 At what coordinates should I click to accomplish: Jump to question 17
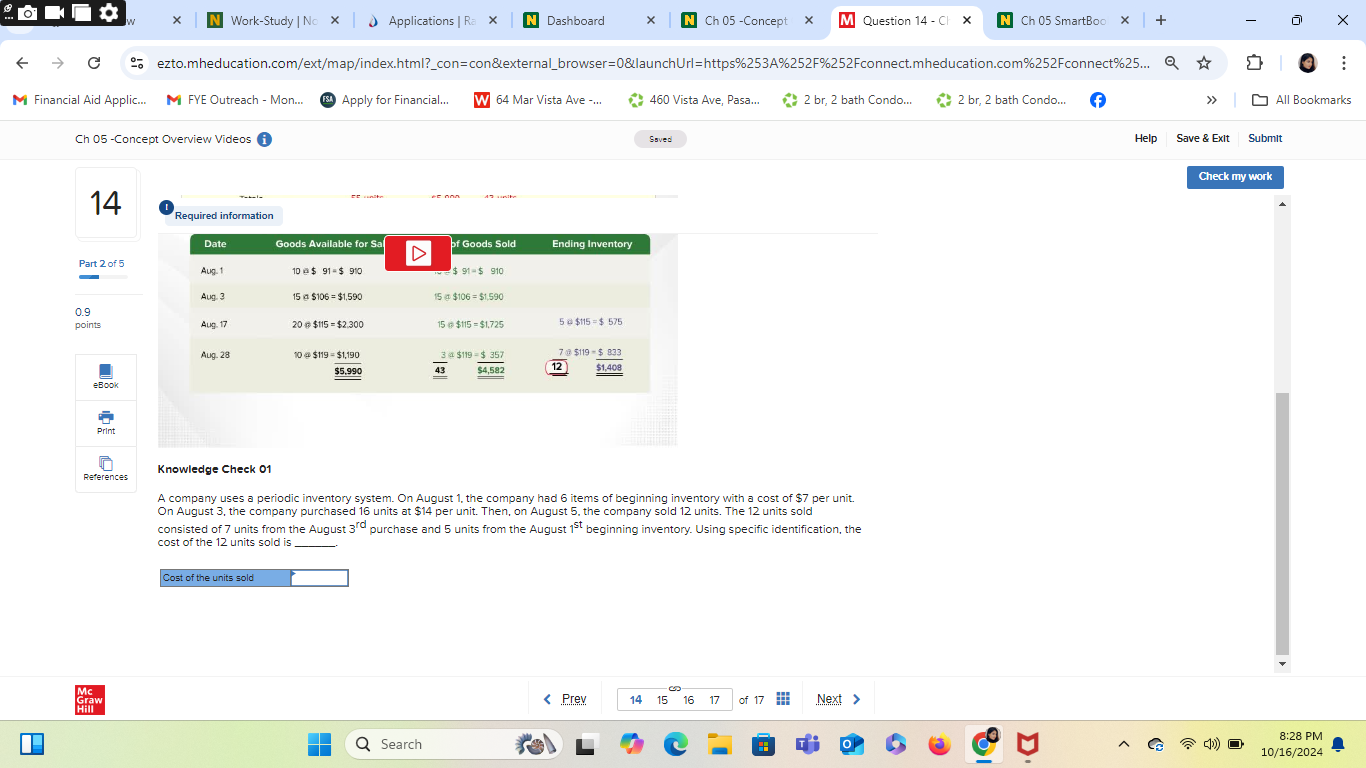point(714,700)
